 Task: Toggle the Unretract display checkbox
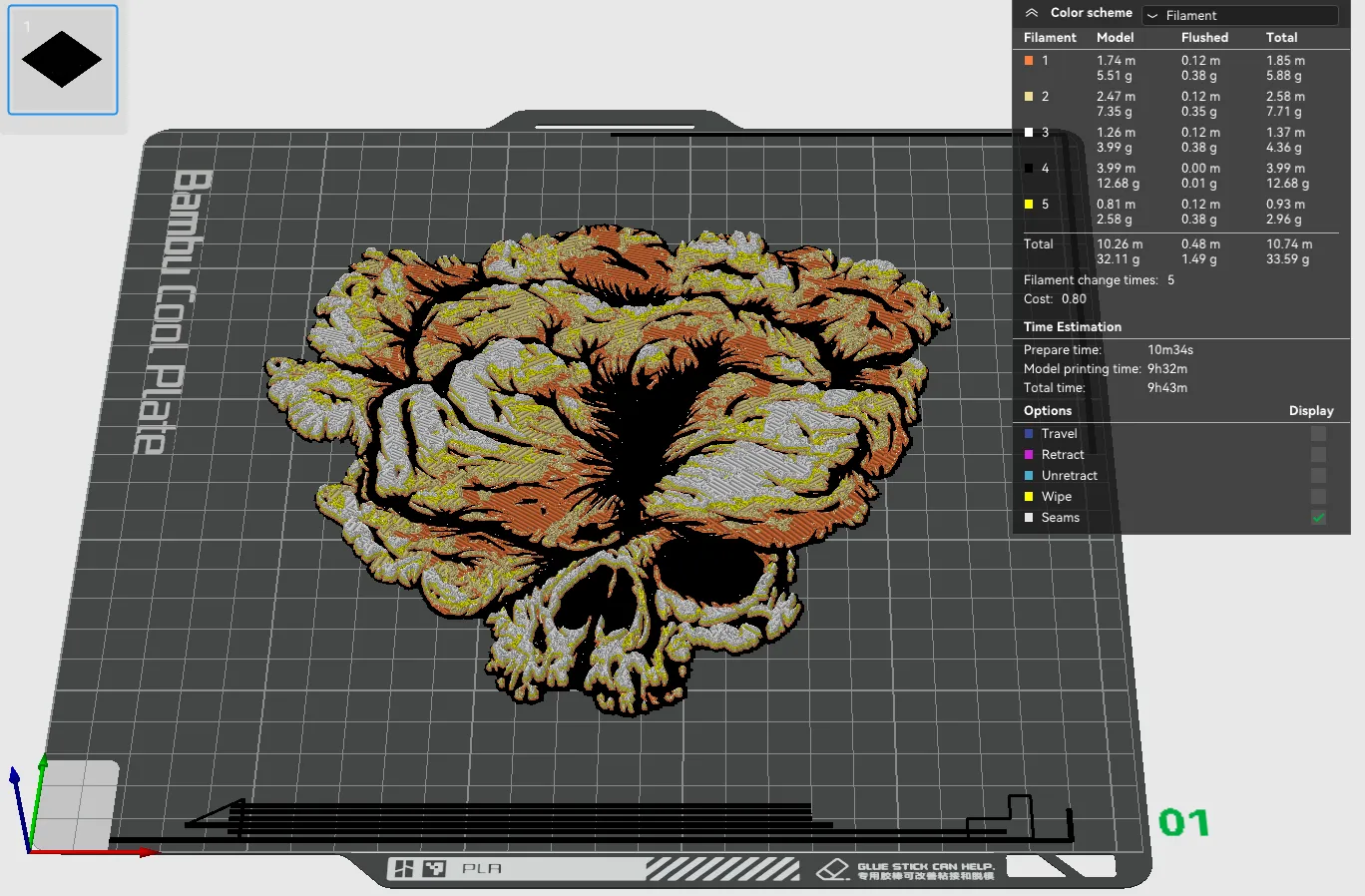click(x=1318, y=476)
